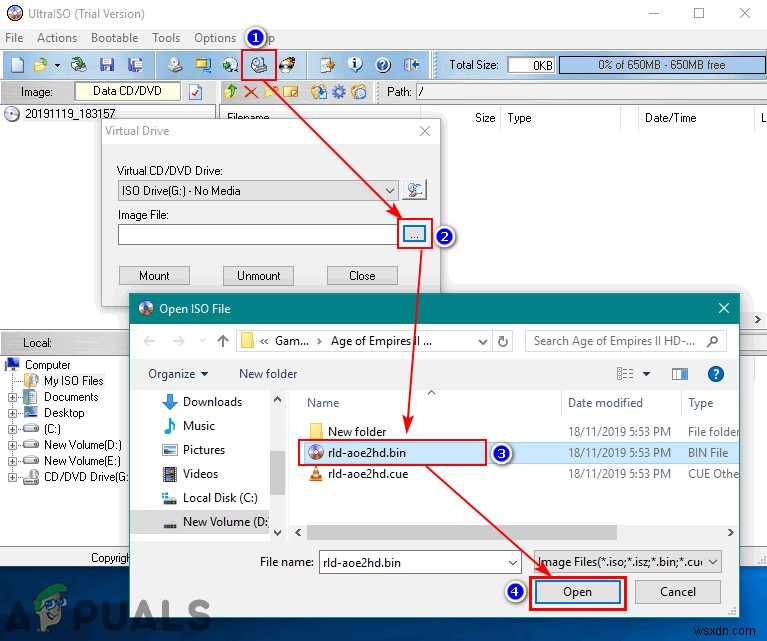The image size is (767, 641).
Task: Select Pictures in the navigation pane
Action: (203, 450)
